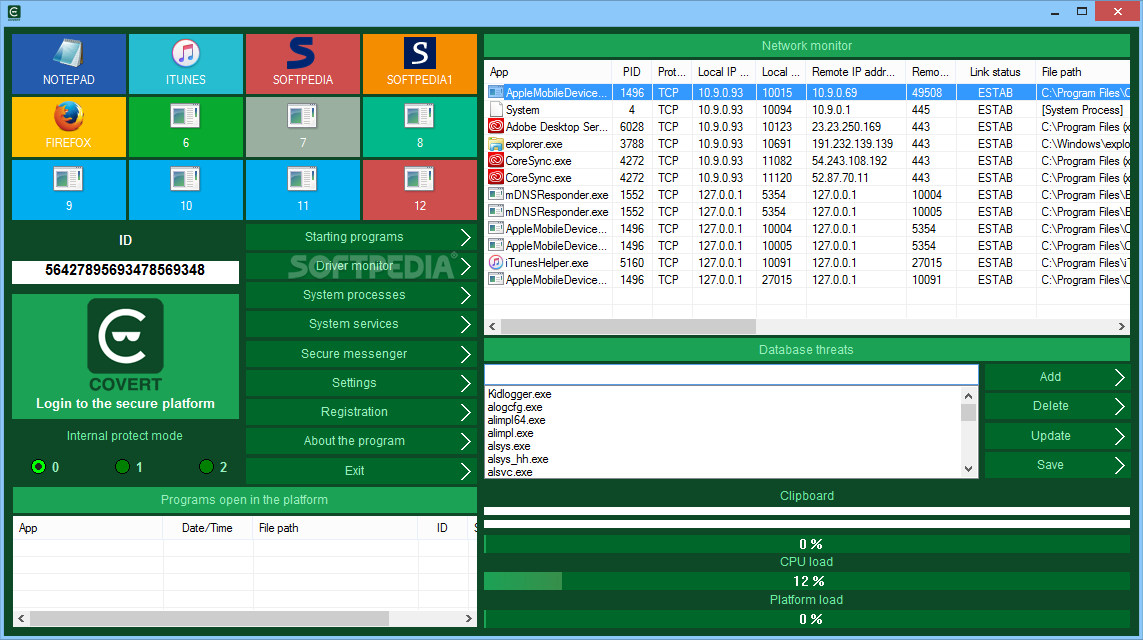Viewport: 1143px width, 640px height.
Task: Open Driver monitor
Action: click(361, 266)
